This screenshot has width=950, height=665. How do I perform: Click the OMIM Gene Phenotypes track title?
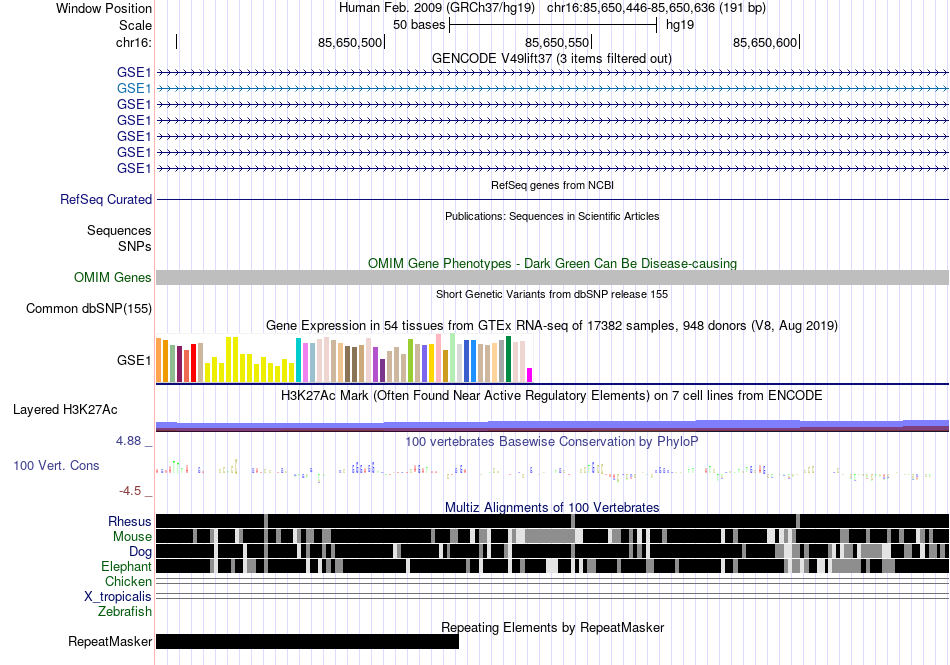(x=552, y=263)
